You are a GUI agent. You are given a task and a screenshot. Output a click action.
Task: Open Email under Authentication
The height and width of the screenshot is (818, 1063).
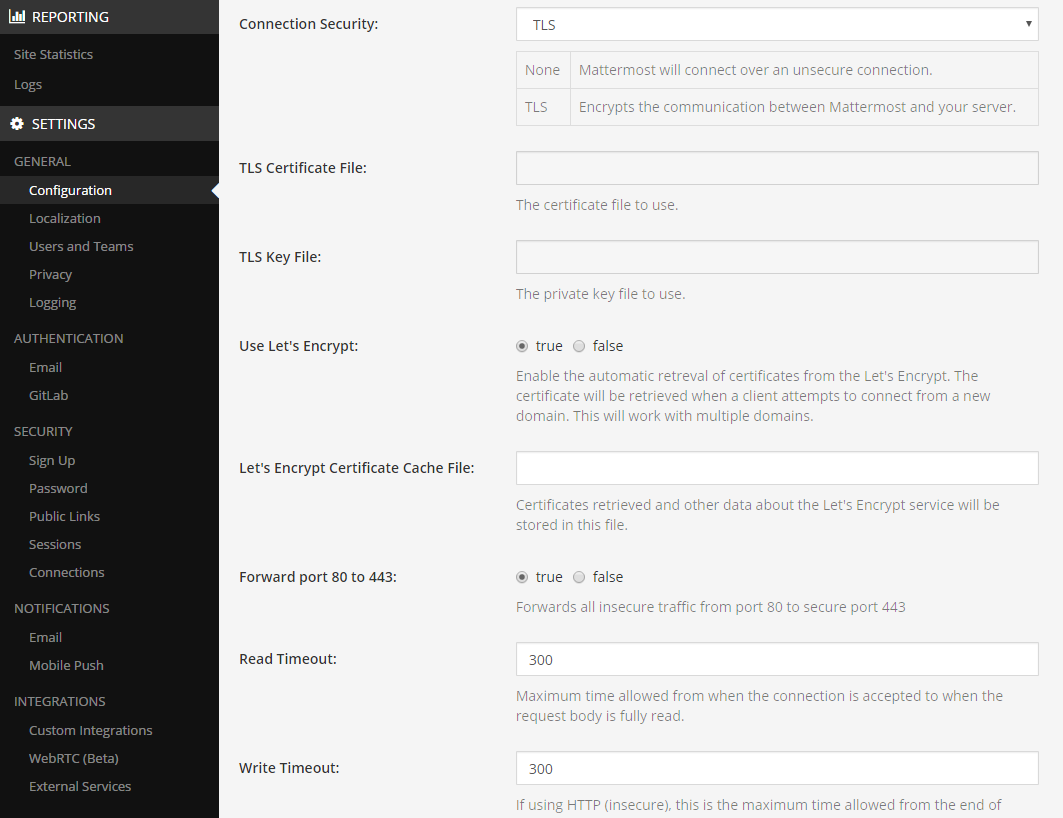coord(45,367)
